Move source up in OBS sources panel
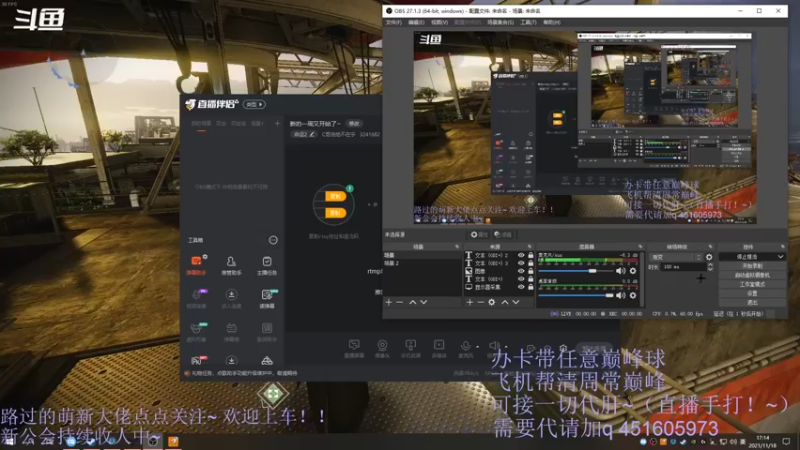The image size is (800, 450). [505, 303]
